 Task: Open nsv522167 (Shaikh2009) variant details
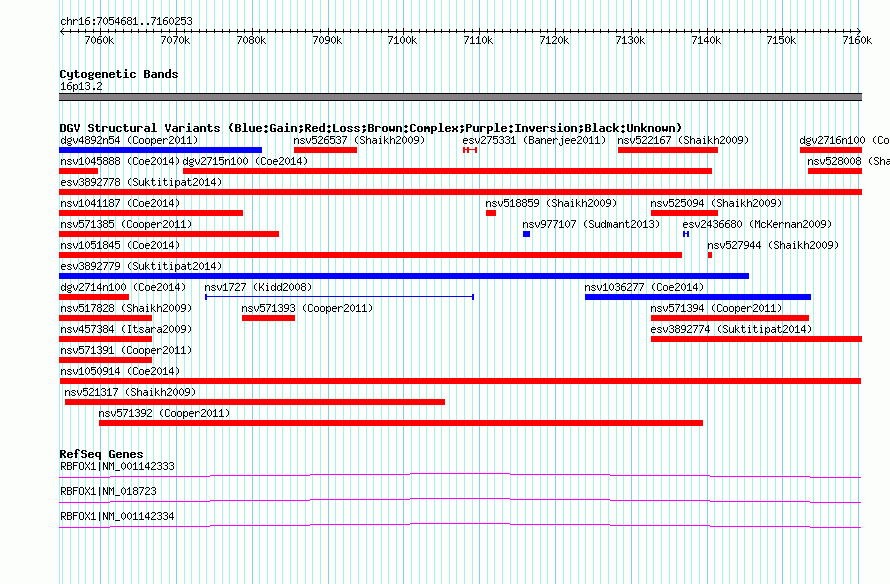pyautogui.click(x=683, y=140)
